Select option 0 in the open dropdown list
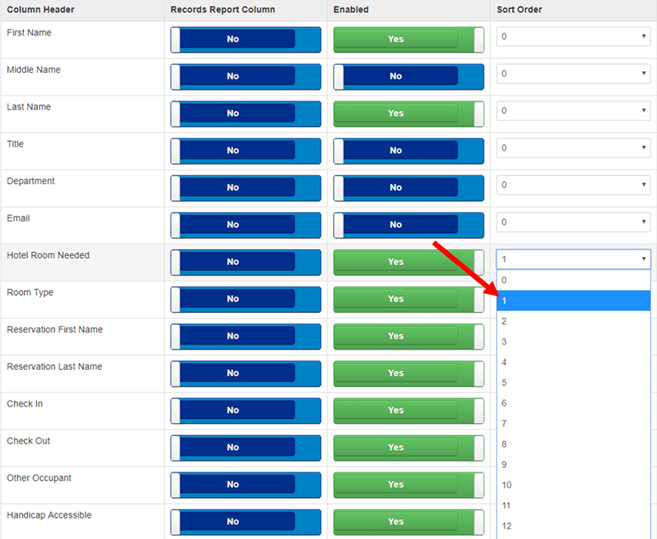The image size is (657, 539). click(x=573, y=280)
